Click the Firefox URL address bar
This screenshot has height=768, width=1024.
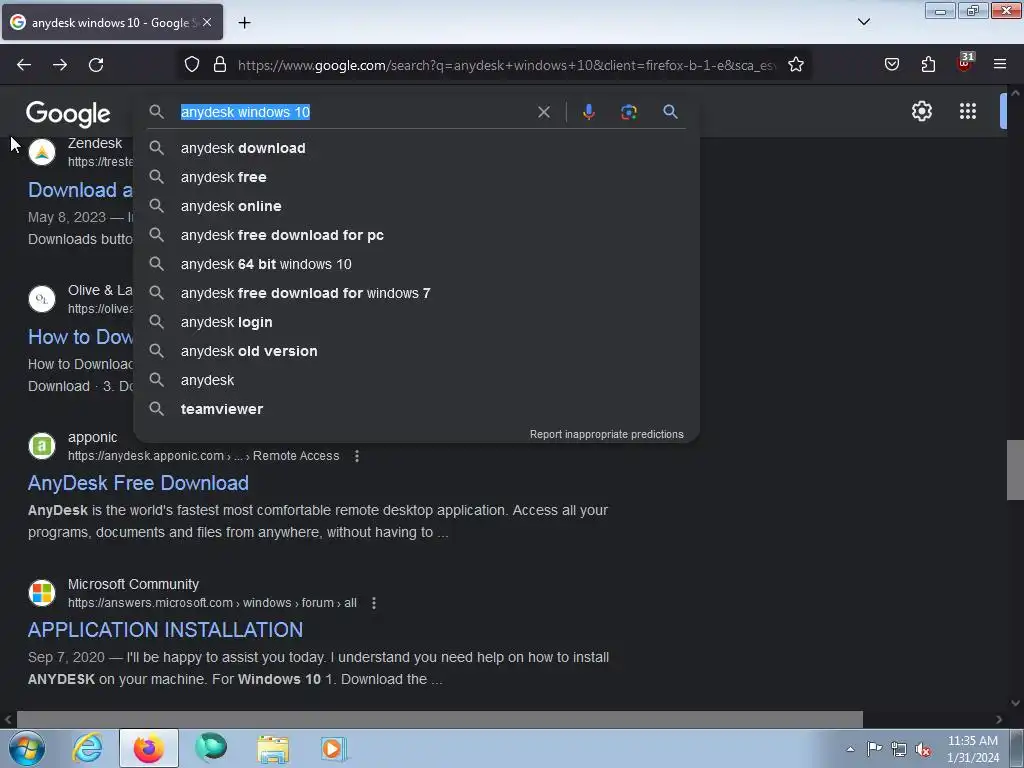point(506,65)
